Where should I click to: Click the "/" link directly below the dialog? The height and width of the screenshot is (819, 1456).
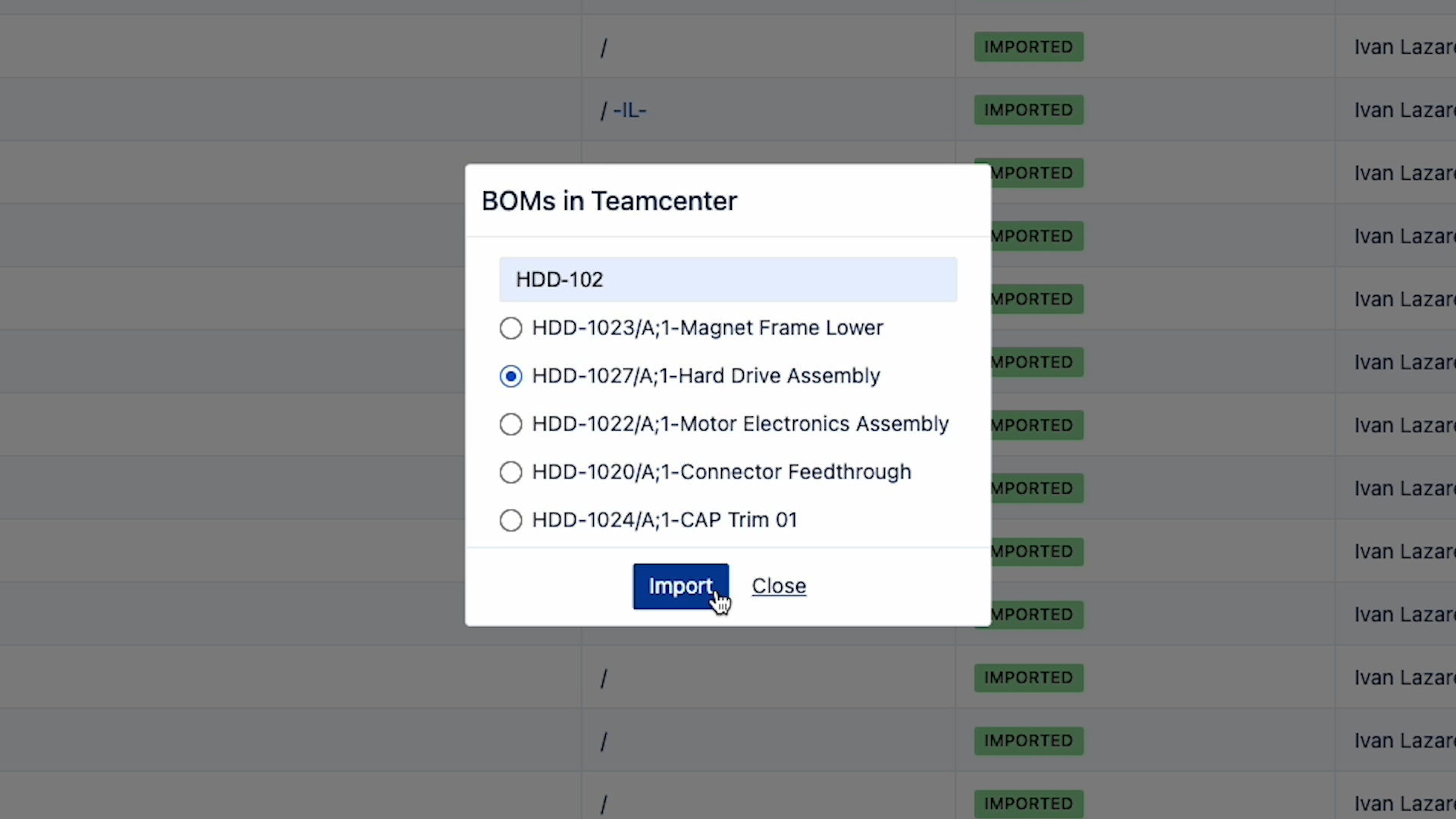pos(604,677)
